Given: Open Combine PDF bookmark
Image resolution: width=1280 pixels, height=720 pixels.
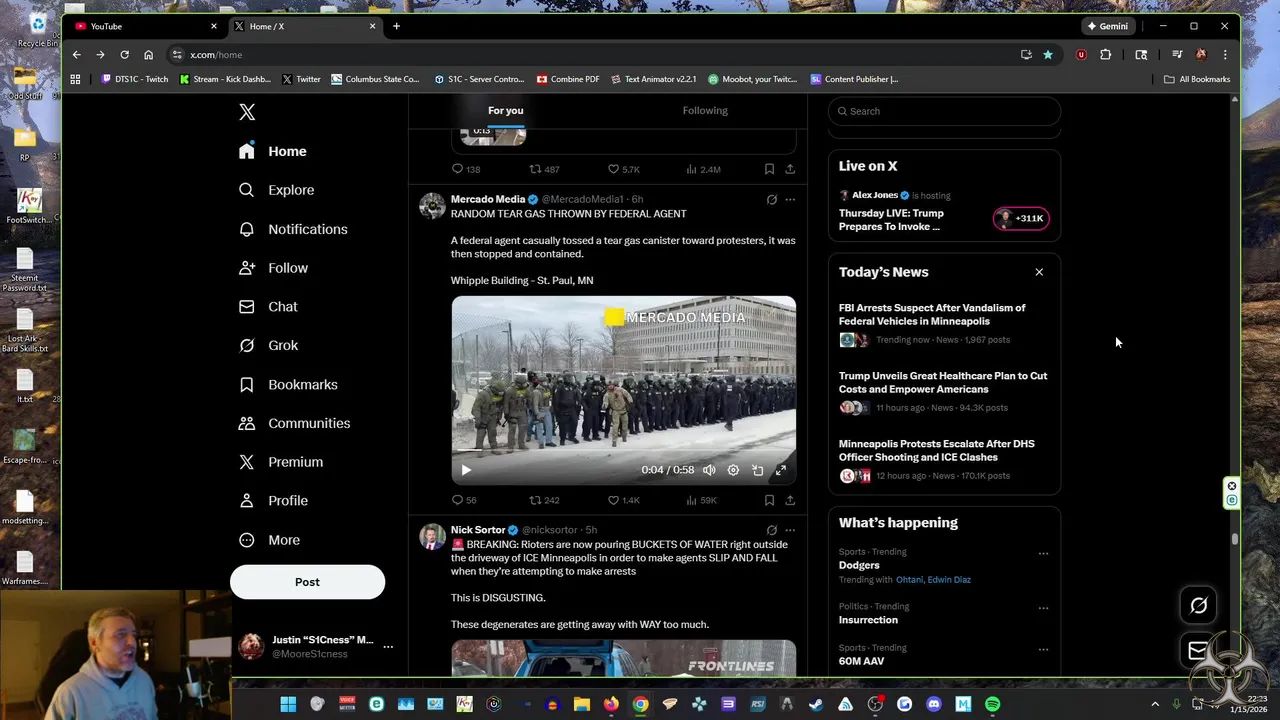Looking at the screenshot, I should point(567,79).
